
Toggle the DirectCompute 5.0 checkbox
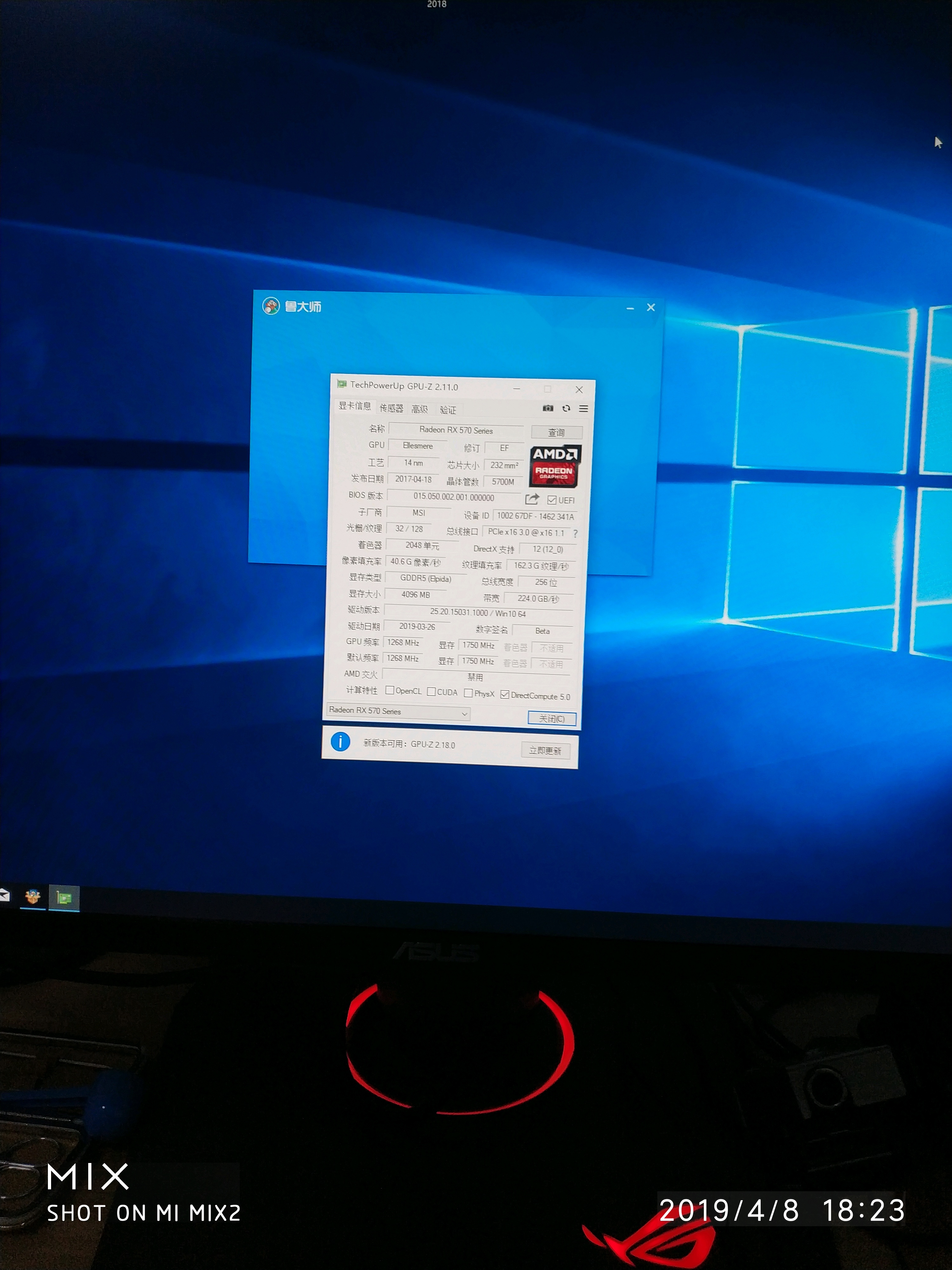pyautogui.click(x=505, y=695)
